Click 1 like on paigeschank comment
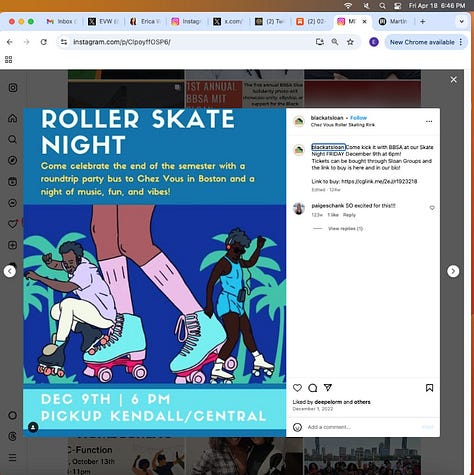Screen dimensions: 474x475 tap(333, 215)
